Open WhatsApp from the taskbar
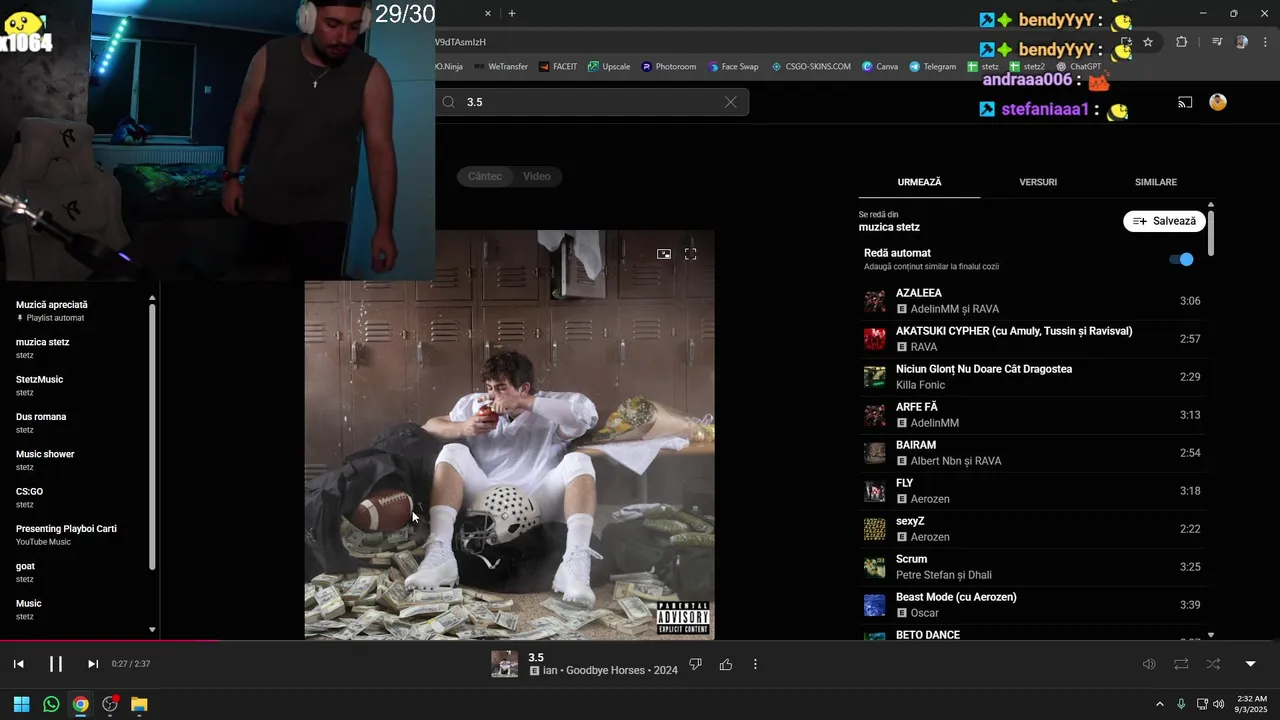Screen dimensions: 1280x720 coord(51,704)
